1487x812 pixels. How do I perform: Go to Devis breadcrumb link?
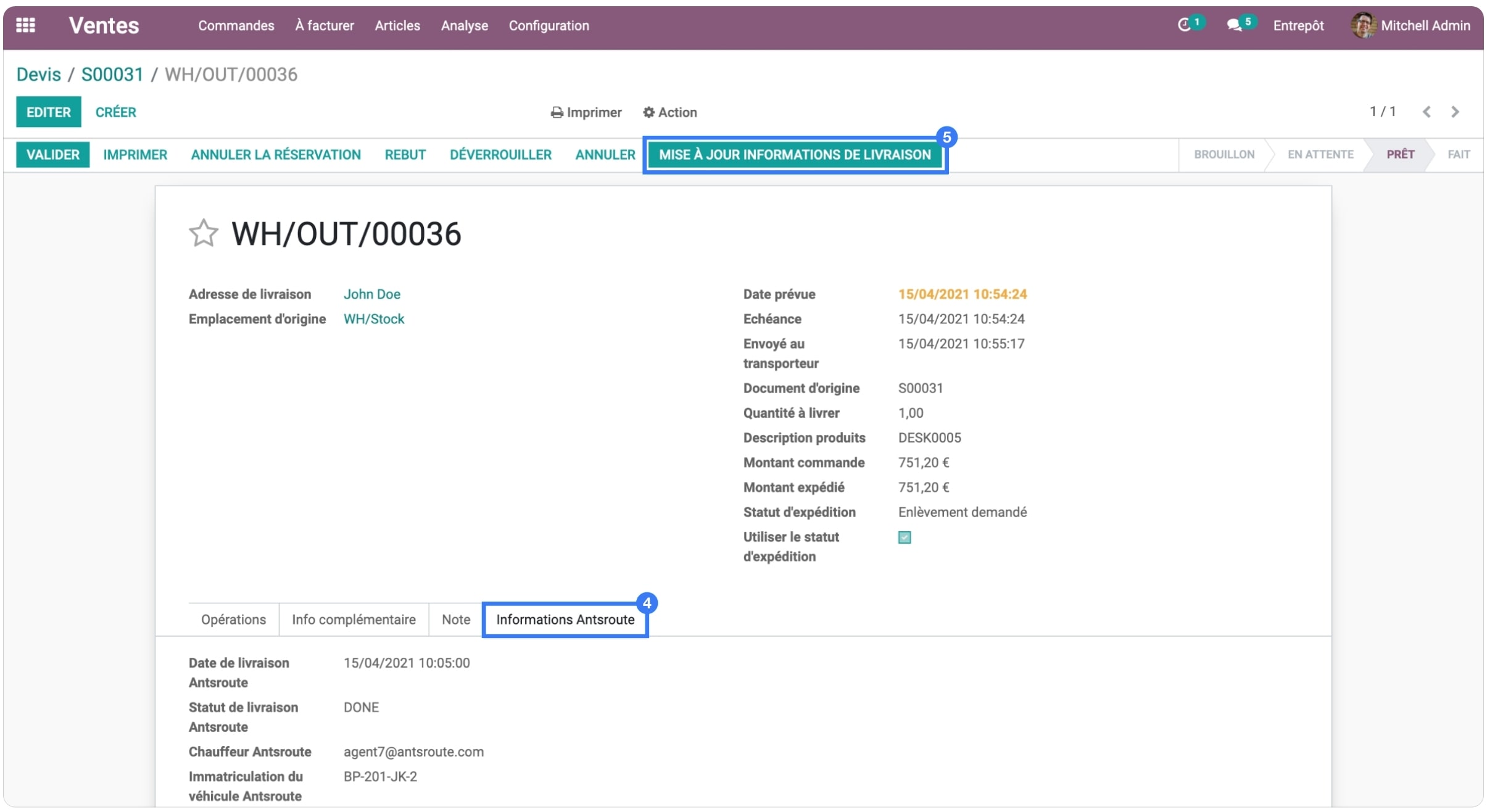tap(38, 74)
